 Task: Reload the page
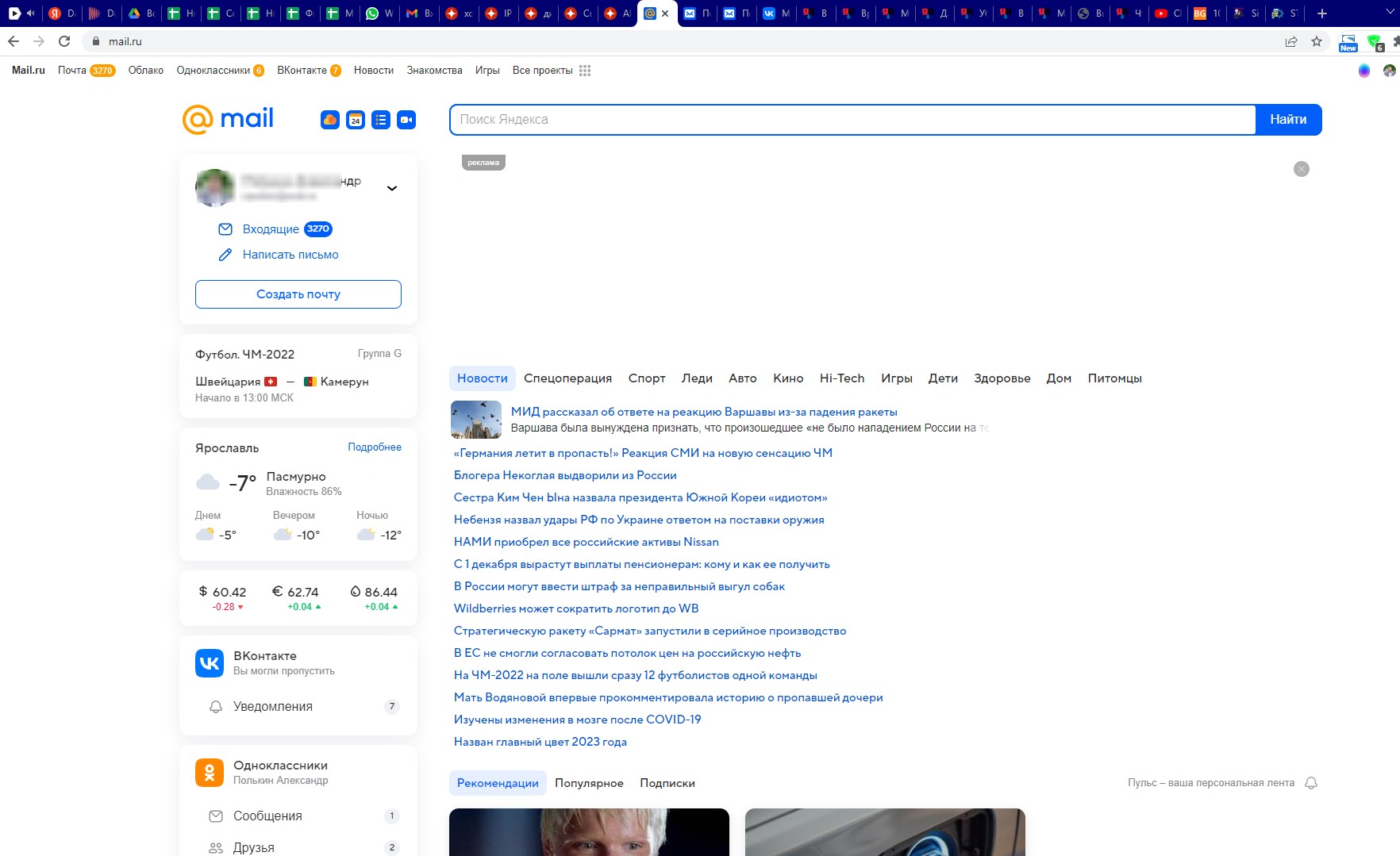click(x=64, y=41)
